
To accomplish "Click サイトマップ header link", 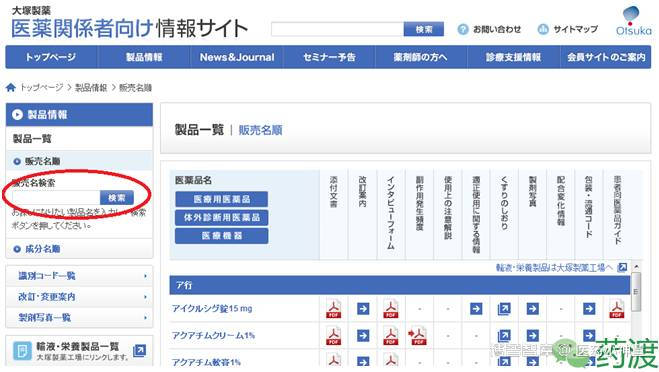I will point(575,29).
